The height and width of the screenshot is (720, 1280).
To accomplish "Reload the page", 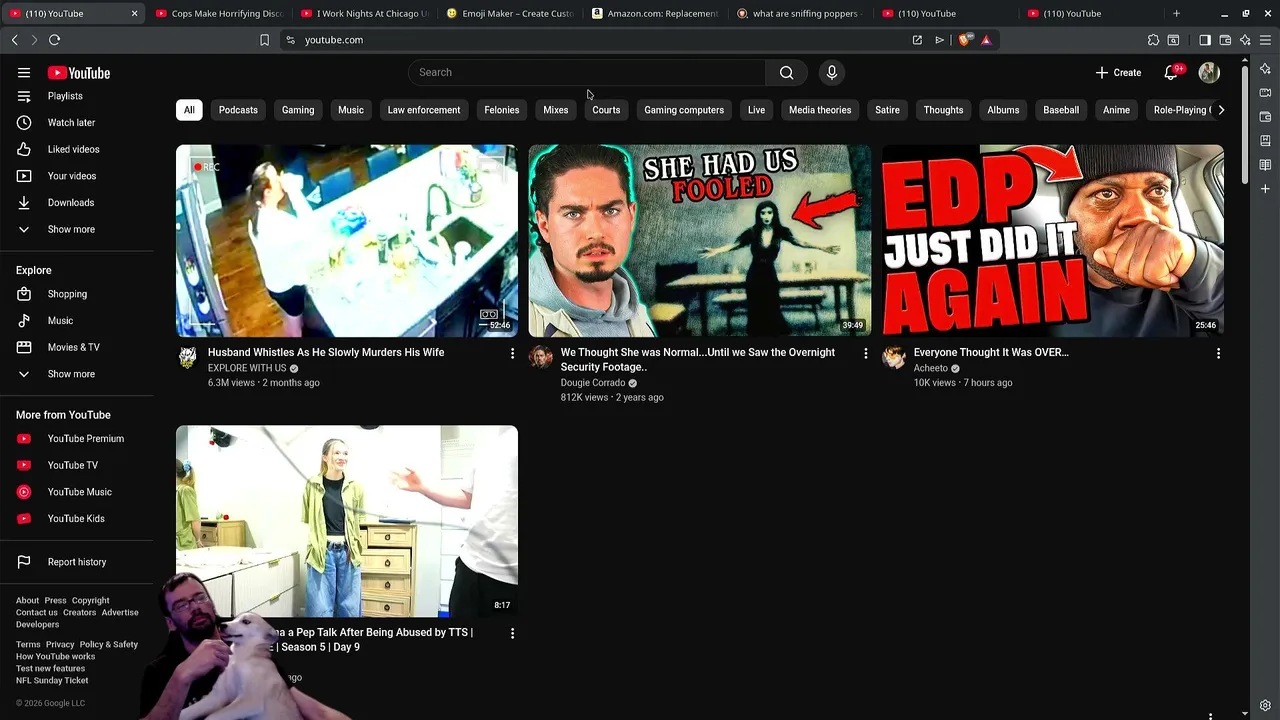I will [54, 40].
